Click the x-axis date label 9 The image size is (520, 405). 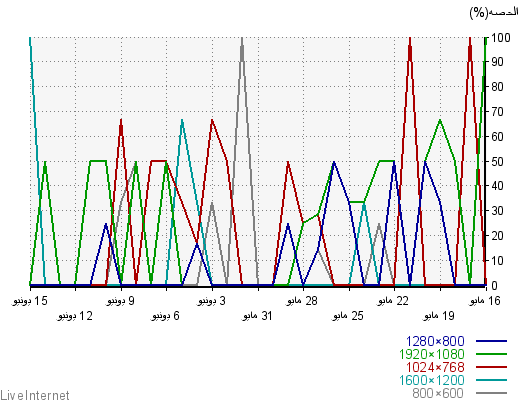(121, 301)
